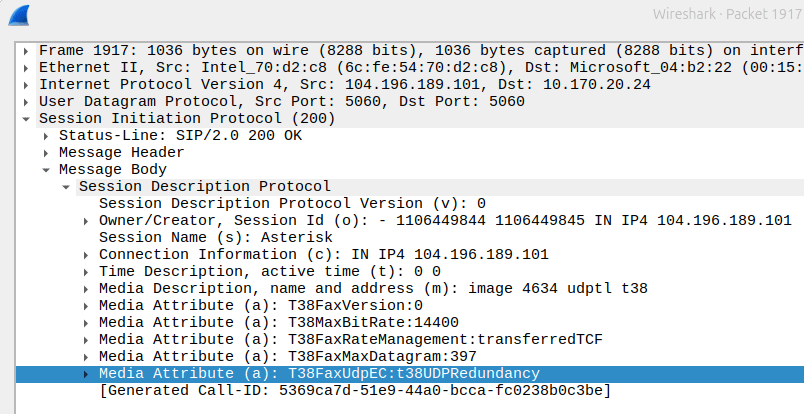Screen dimensions: 804x414
Task: Expand Owner/Creator Session Id arrow
Action: (x=86, y=221)
